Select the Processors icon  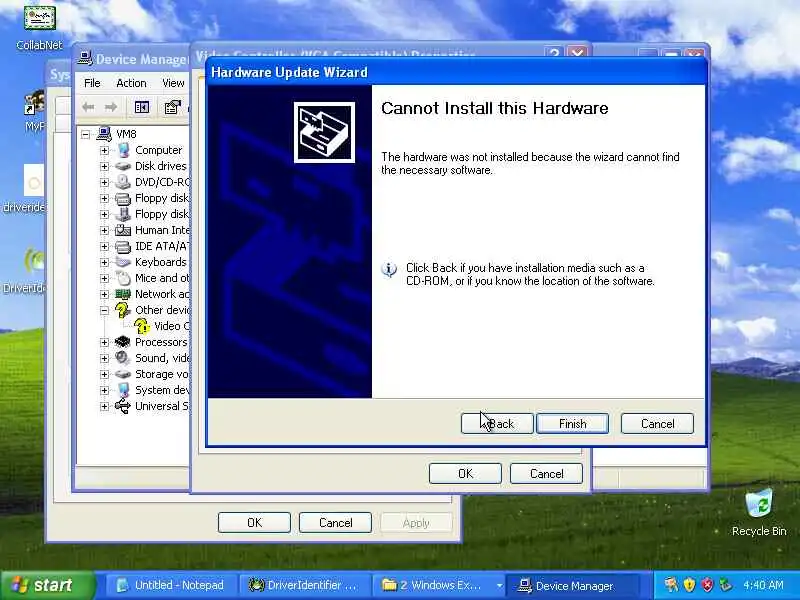pos(123,342)
